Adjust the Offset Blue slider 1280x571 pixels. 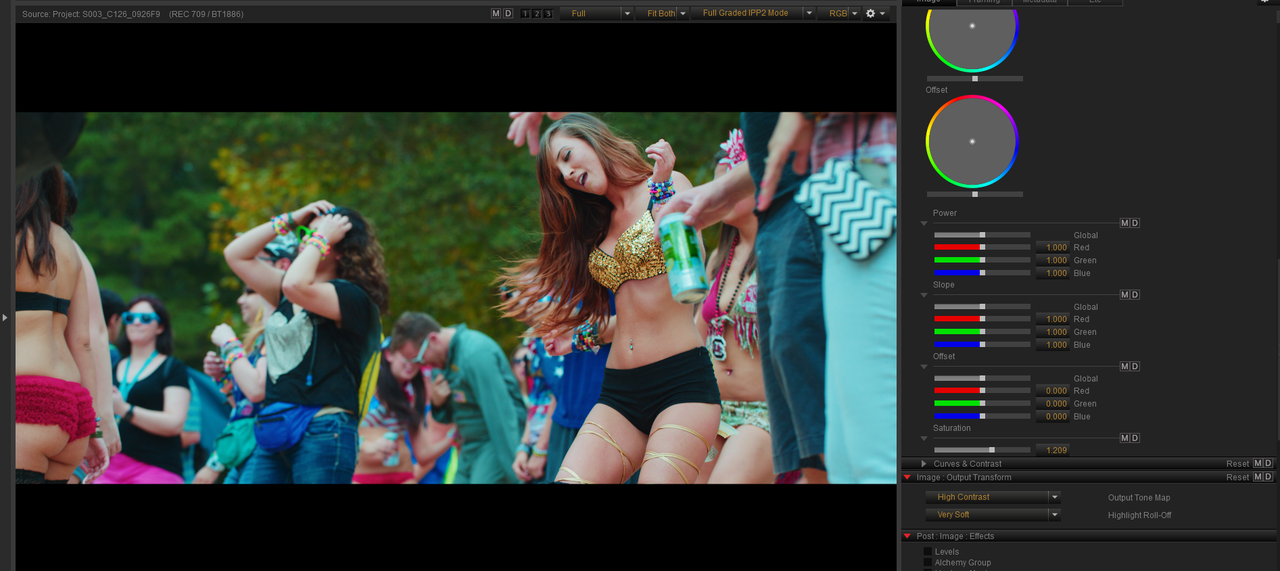(x=982, y=416)
